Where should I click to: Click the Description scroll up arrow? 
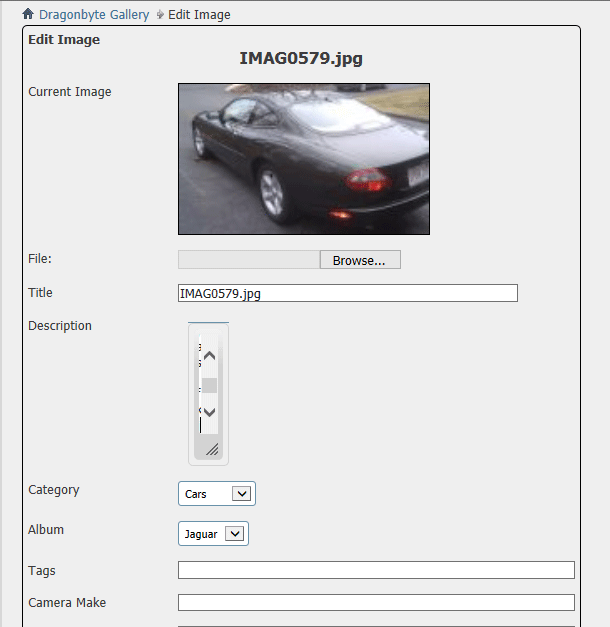(210, 355)
